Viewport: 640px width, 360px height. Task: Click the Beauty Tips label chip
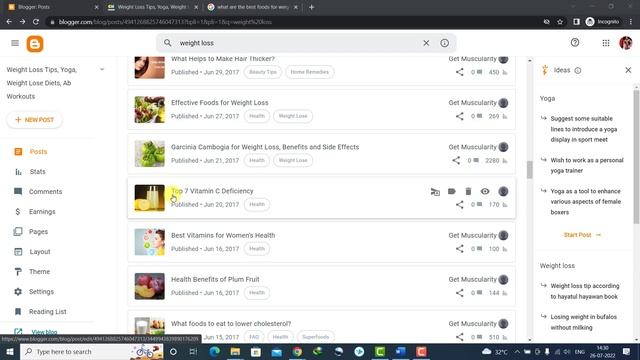263,72
